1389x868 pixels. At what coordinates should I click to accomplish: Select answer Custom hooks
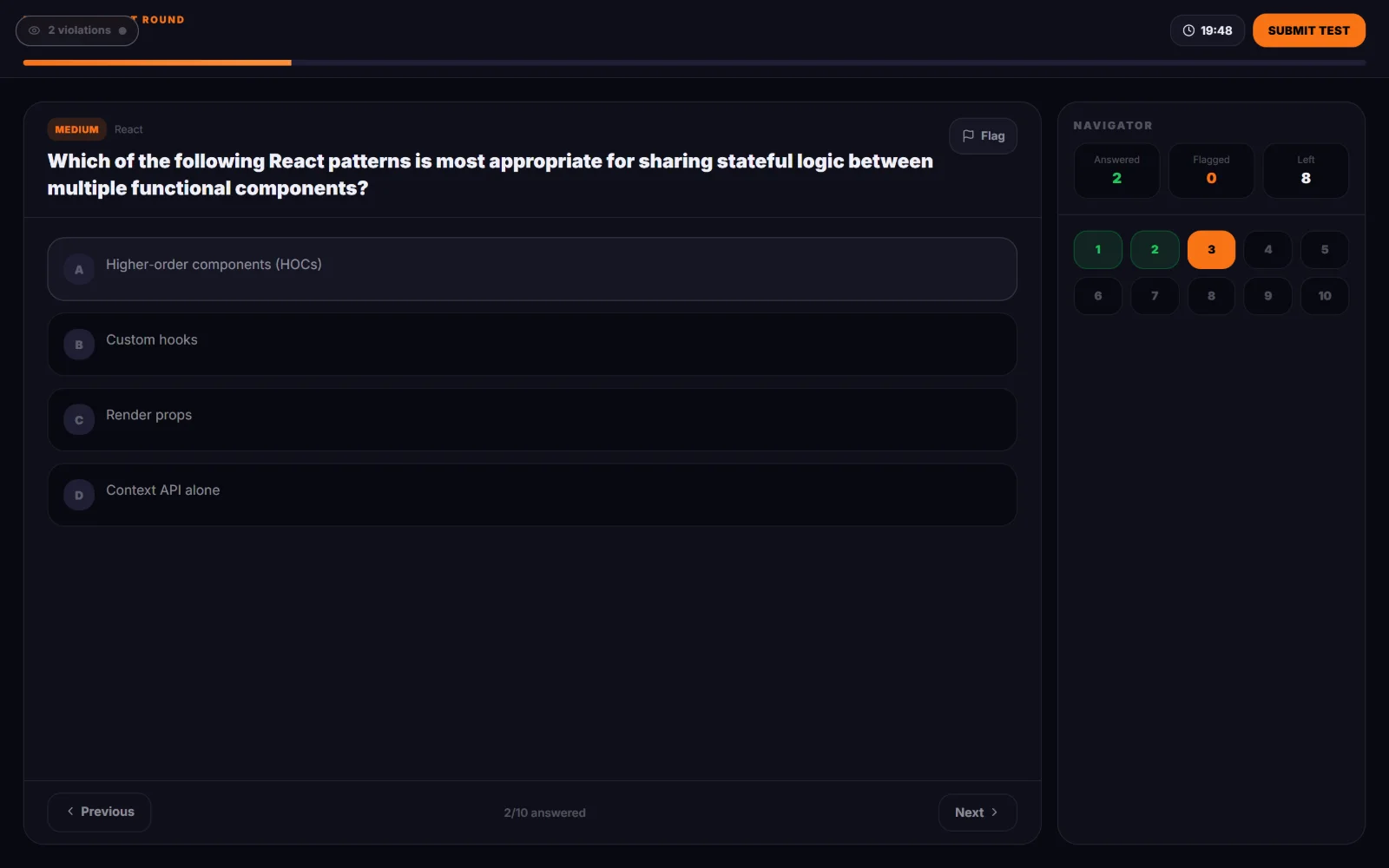pyautogui.click(x=532, y=345)
